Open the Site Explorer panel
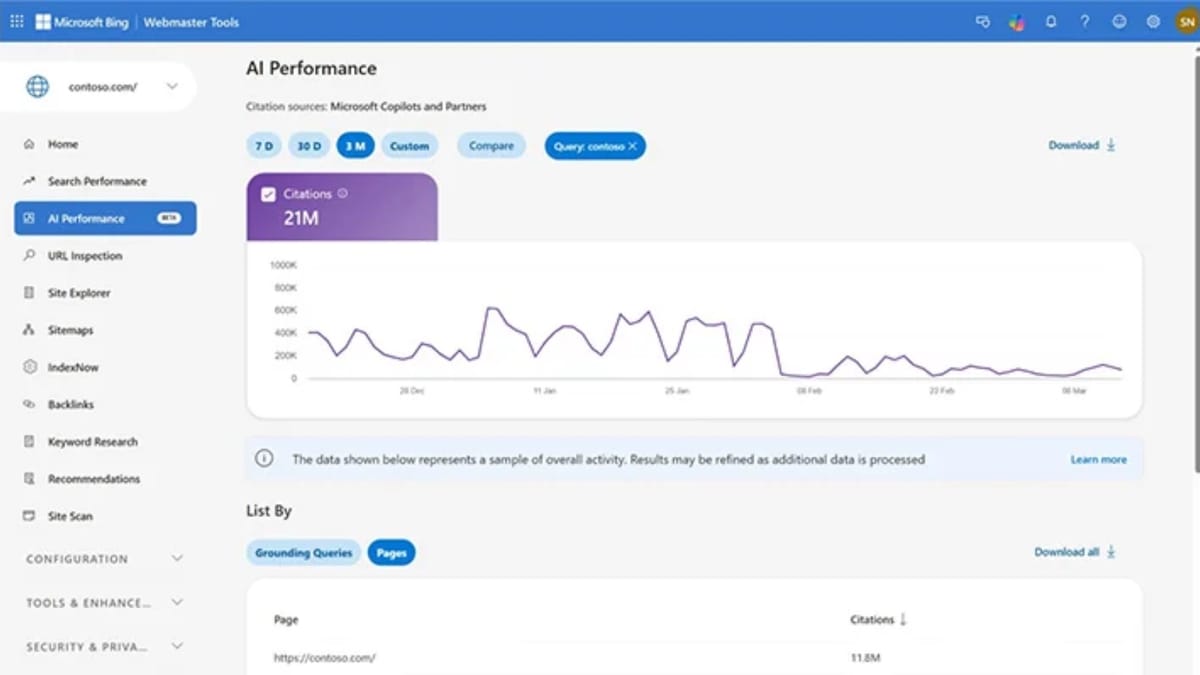Viewport: 1200px width, 675px height. coord(79,292)
